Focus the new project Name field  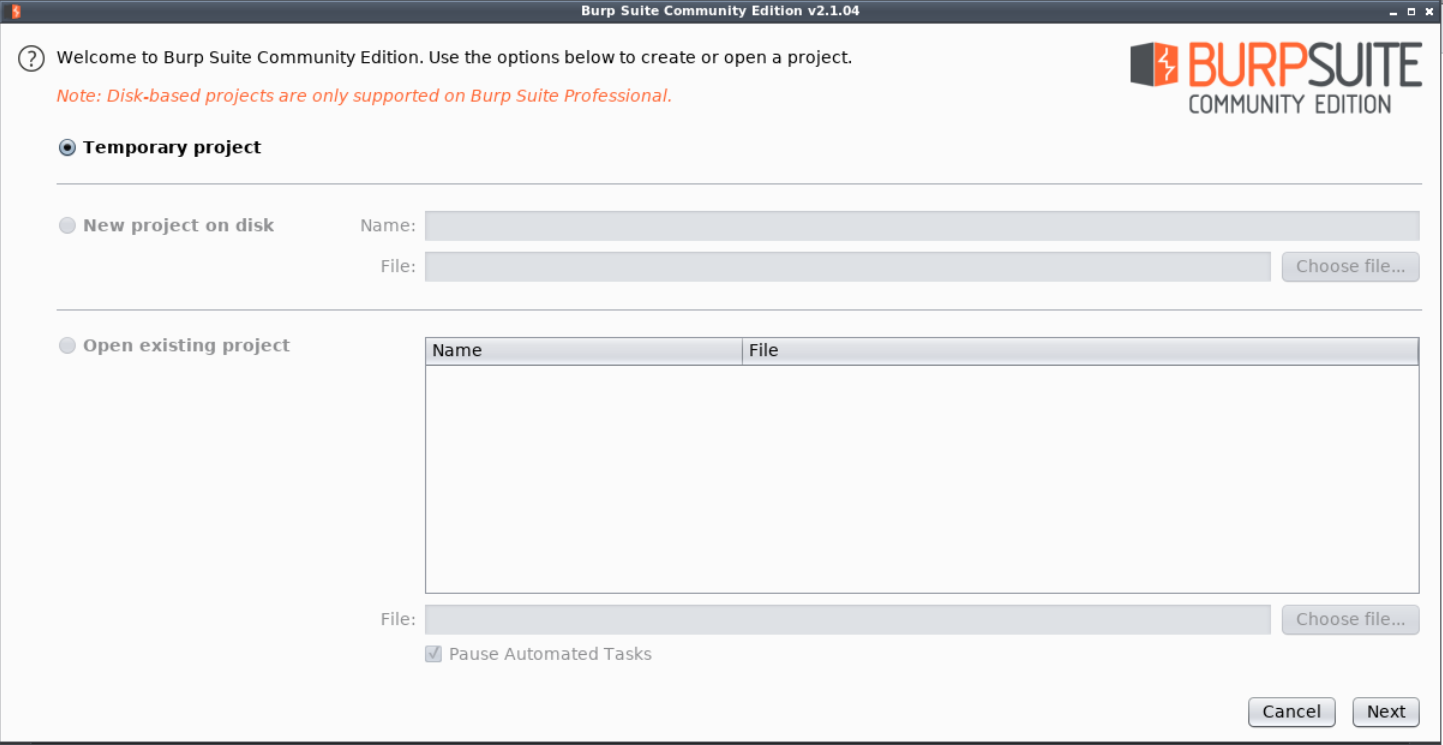(922, 226)
